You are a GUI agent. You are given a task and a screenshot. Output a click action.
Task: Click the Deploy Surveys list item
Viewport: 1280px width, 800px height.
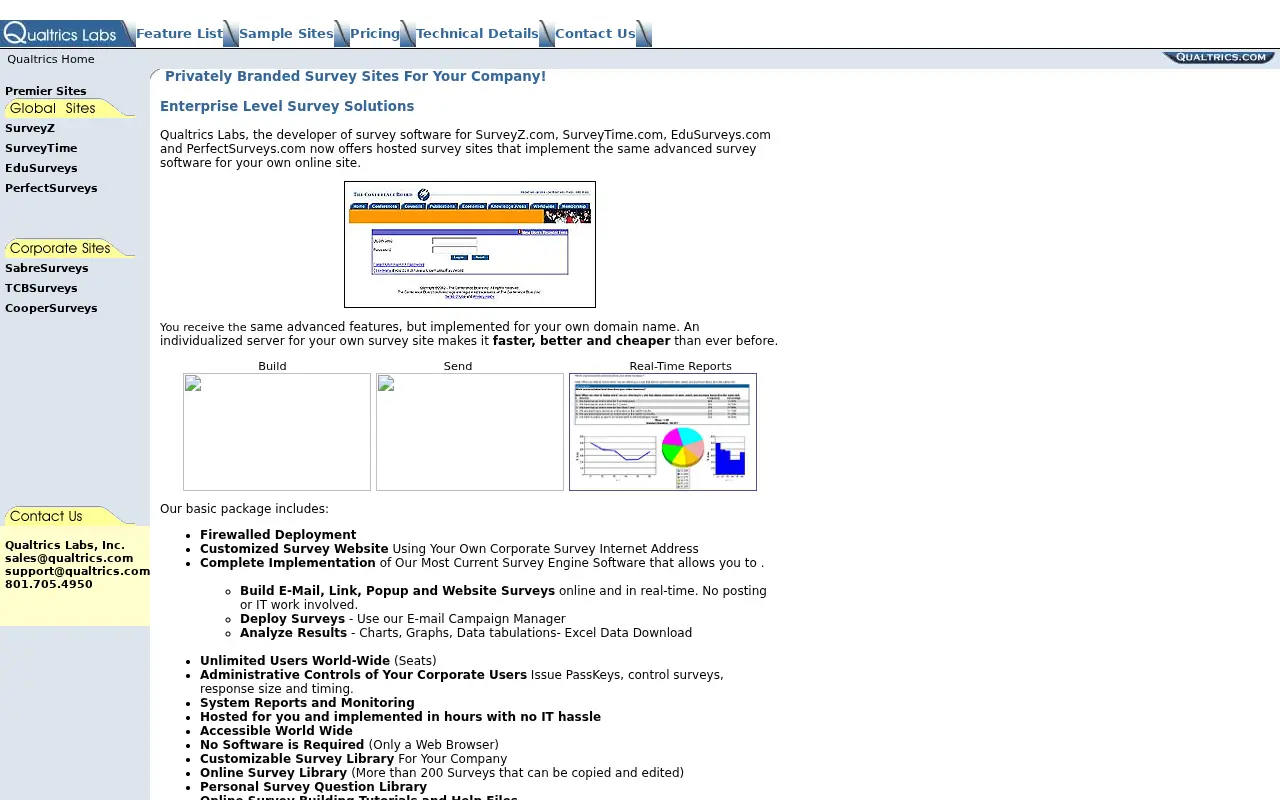point(403,619)
